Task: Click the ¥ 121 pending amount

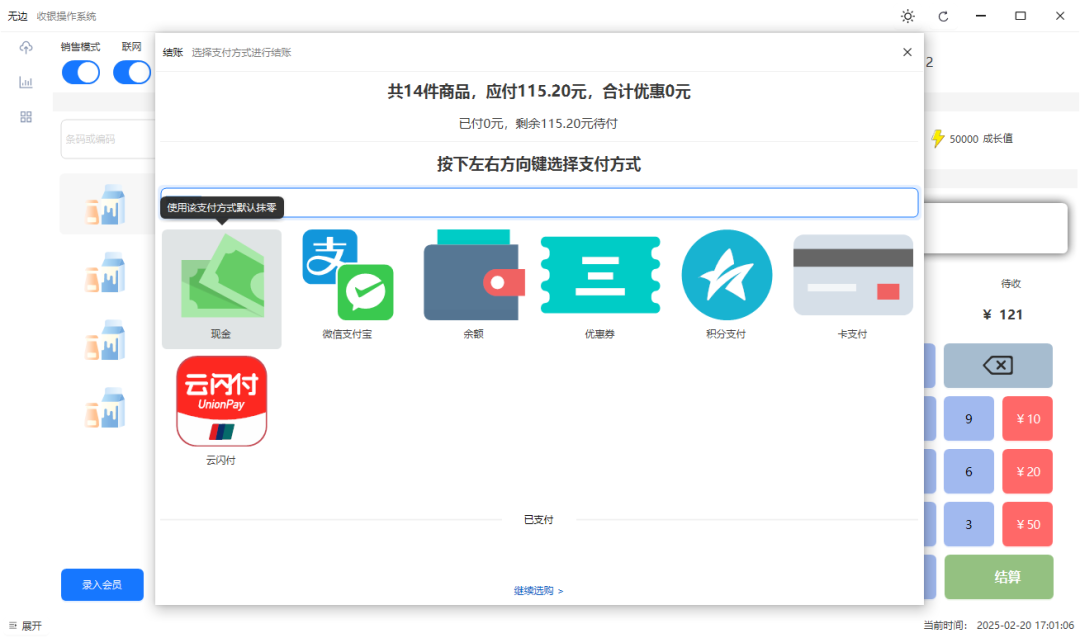Action: tap(1002, 315)
